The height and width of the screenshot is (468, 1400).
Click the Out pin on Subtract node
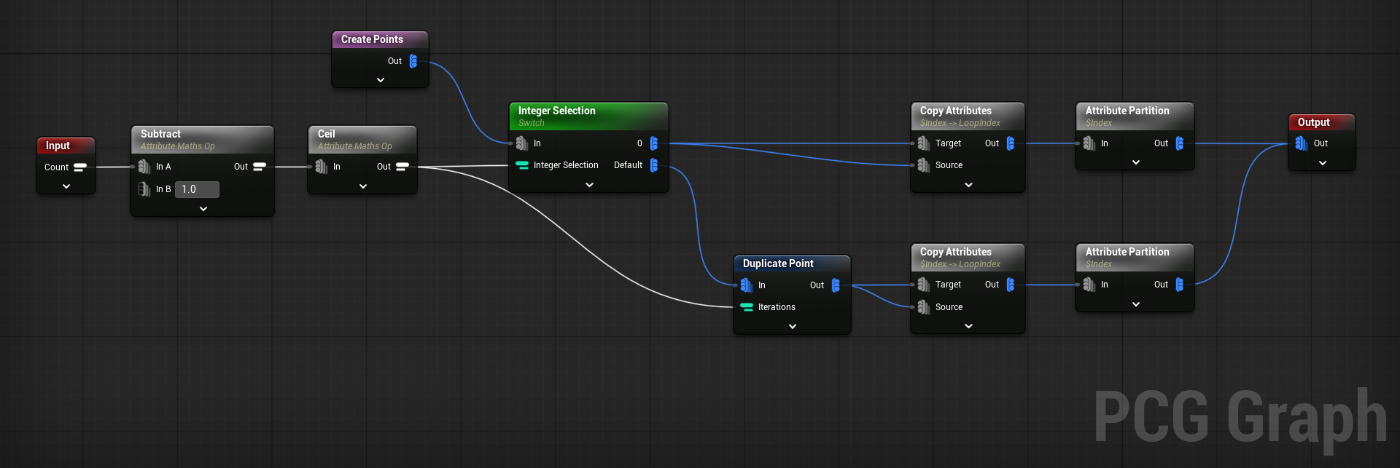pos(259,167)
